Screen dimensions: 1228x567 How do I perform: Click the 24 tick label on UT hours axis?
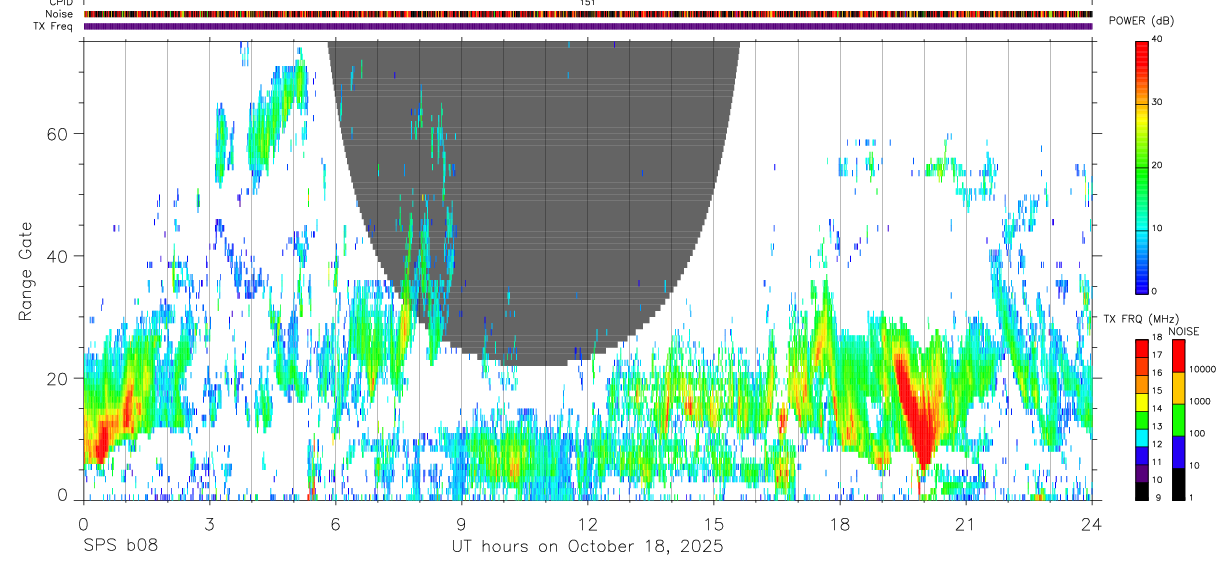(x=1091, y=523)
